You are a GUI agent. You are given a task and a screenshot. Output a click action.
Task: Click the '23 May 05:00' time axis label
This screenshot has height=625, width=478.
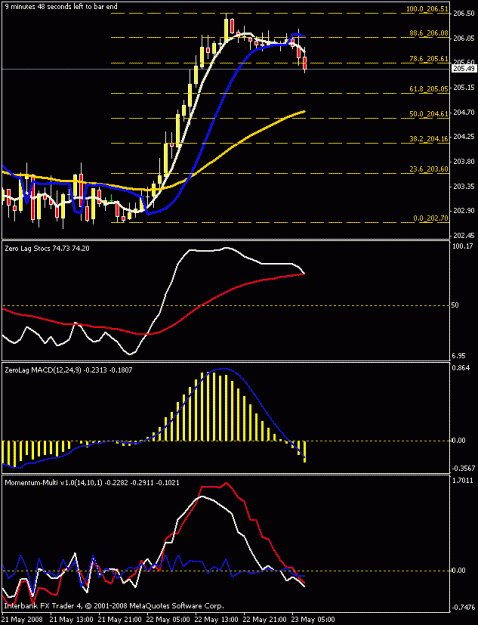[x=313, y=620]
